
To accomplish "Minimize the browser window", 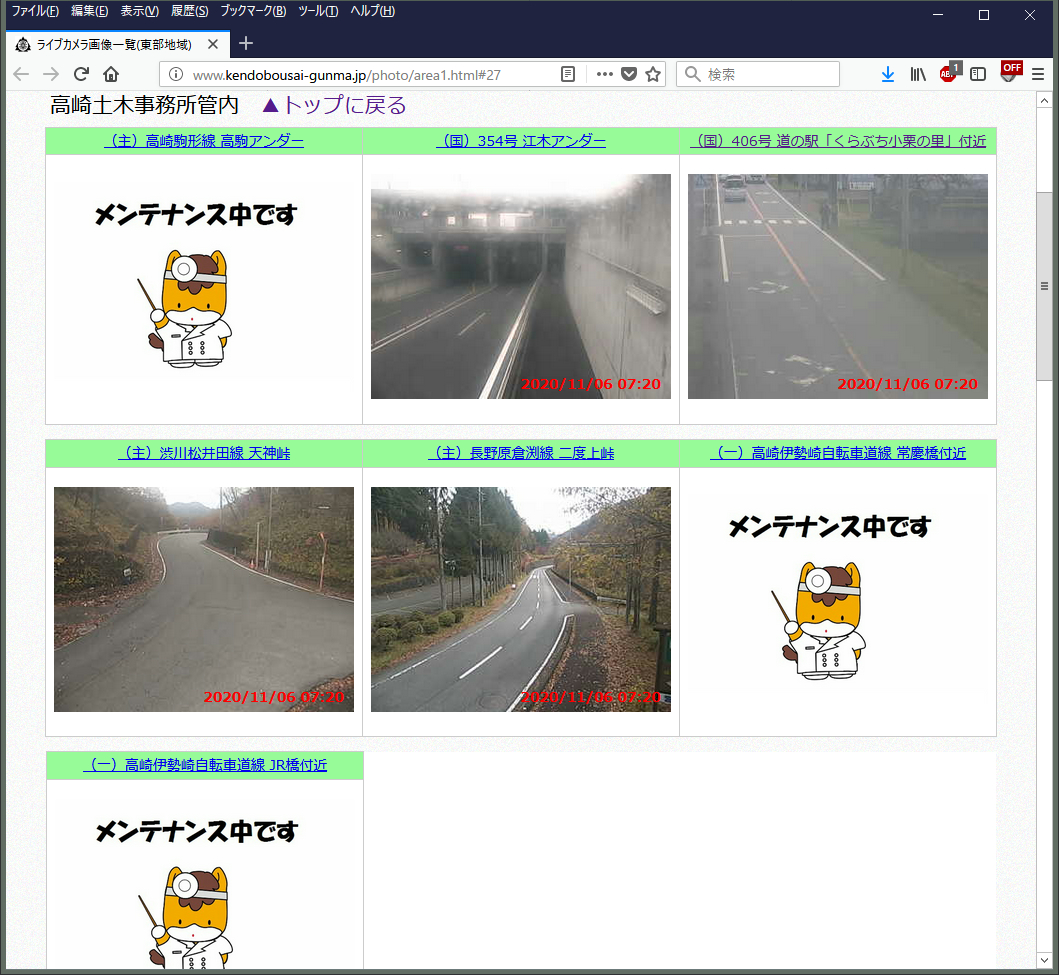I will coord(937,15).
